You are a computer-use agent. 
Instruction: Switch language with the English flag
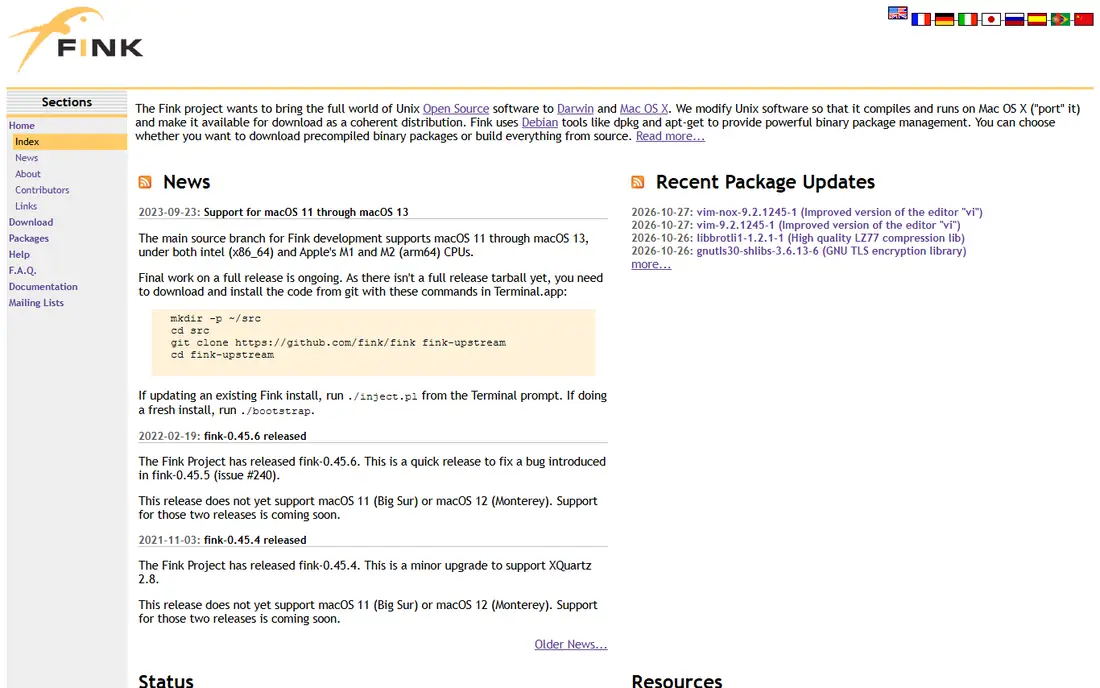point(897,13)
